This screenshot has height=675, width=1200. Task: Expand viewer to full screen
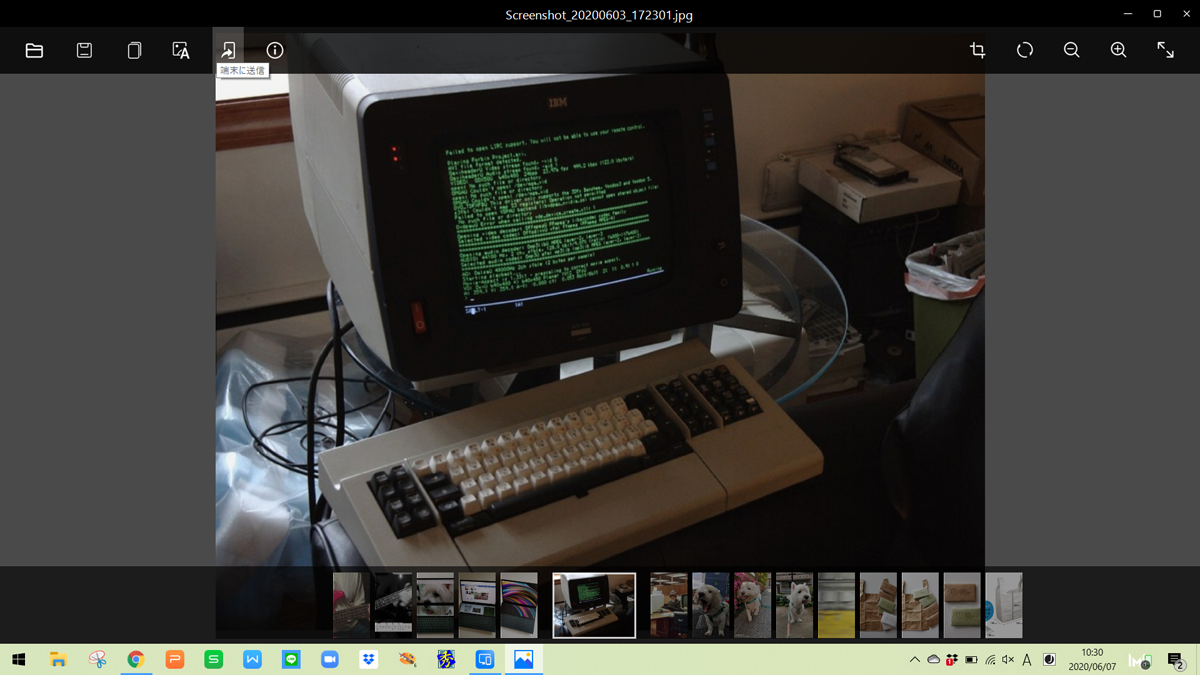[x=1165, y=50]
